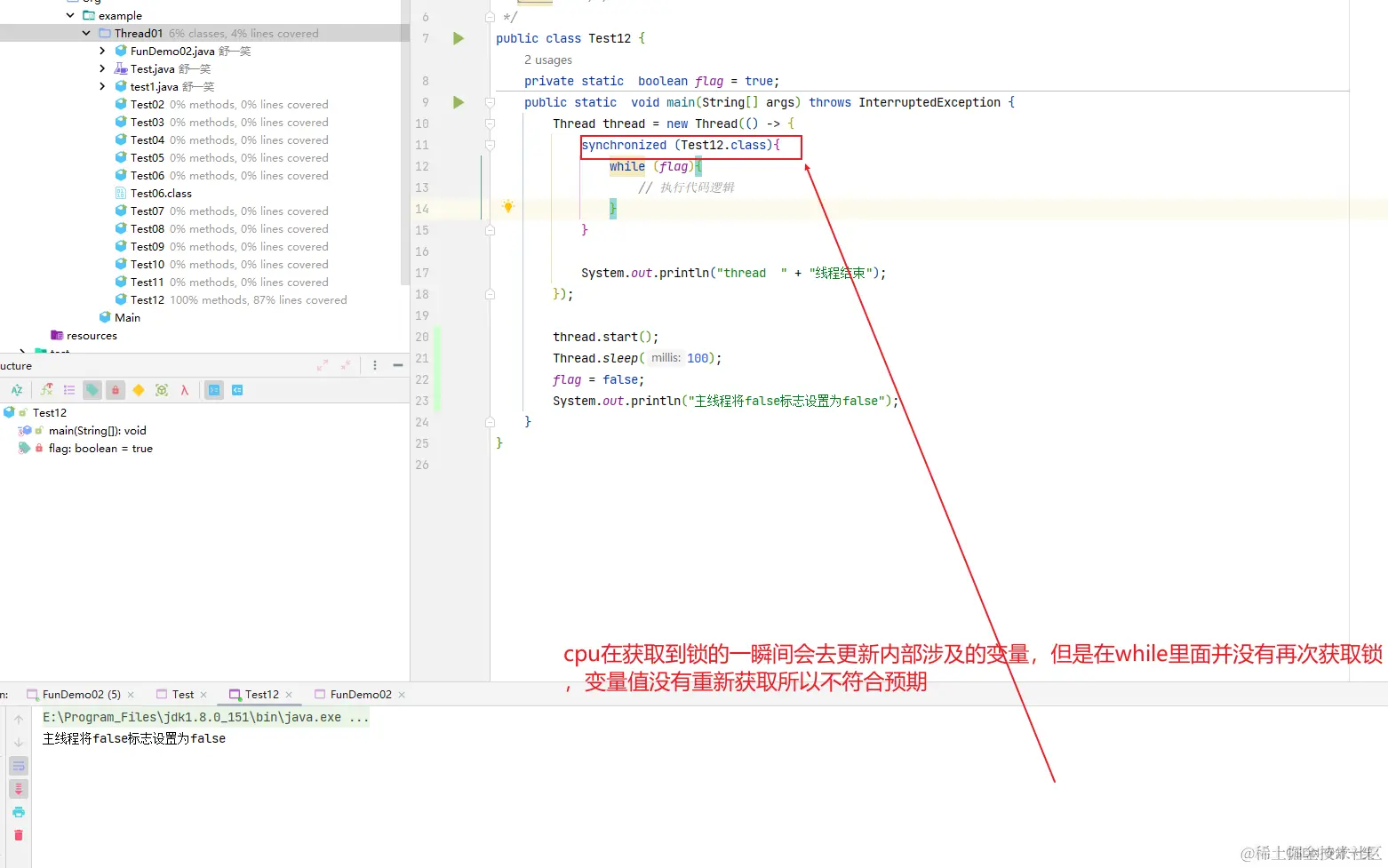Select main(String[]): void in Structure
The width and height of the screenshot is (1388, 868).
tap(97, 430)
